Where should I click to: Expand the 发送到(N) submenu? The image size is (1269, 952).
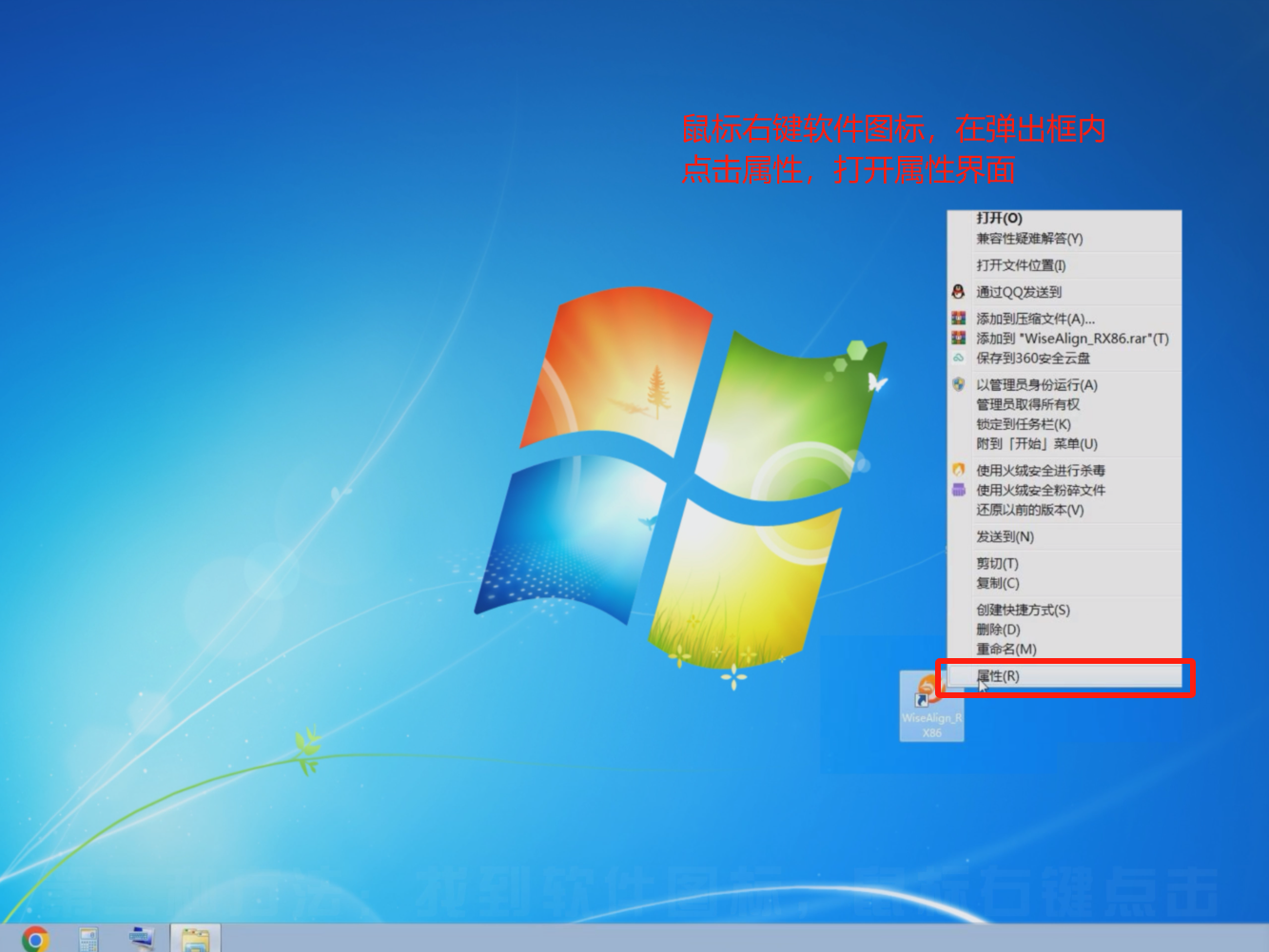click(1005, 537)
